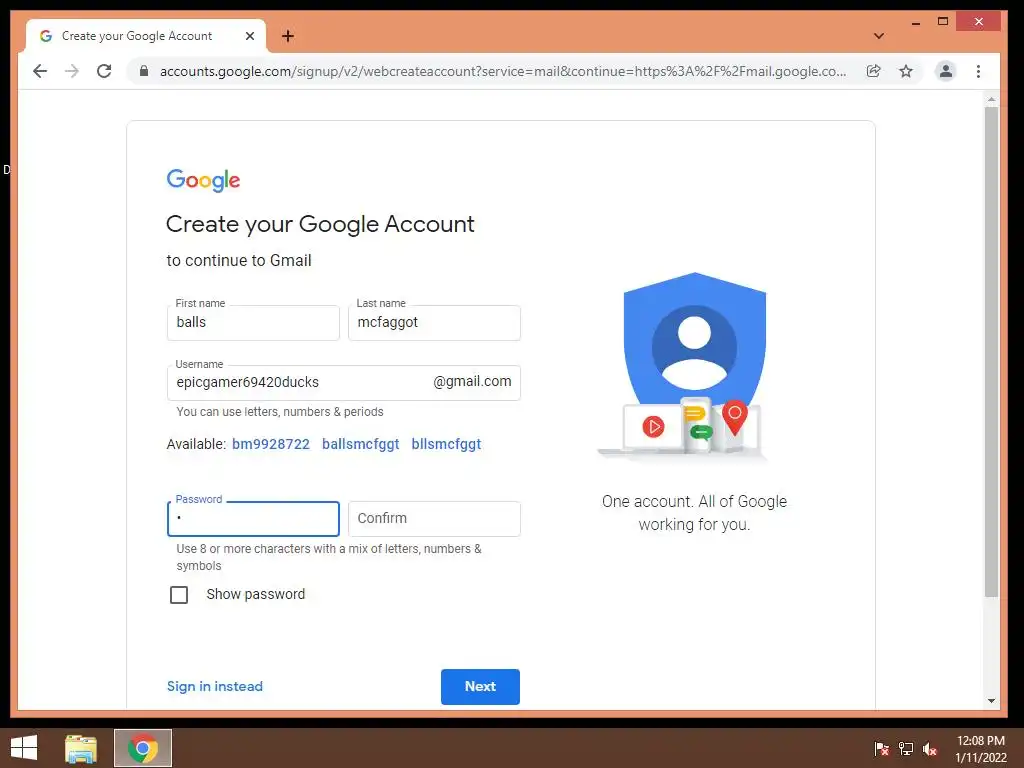
Task: Enable the Show password checkbox
Action: click(179, 595)
